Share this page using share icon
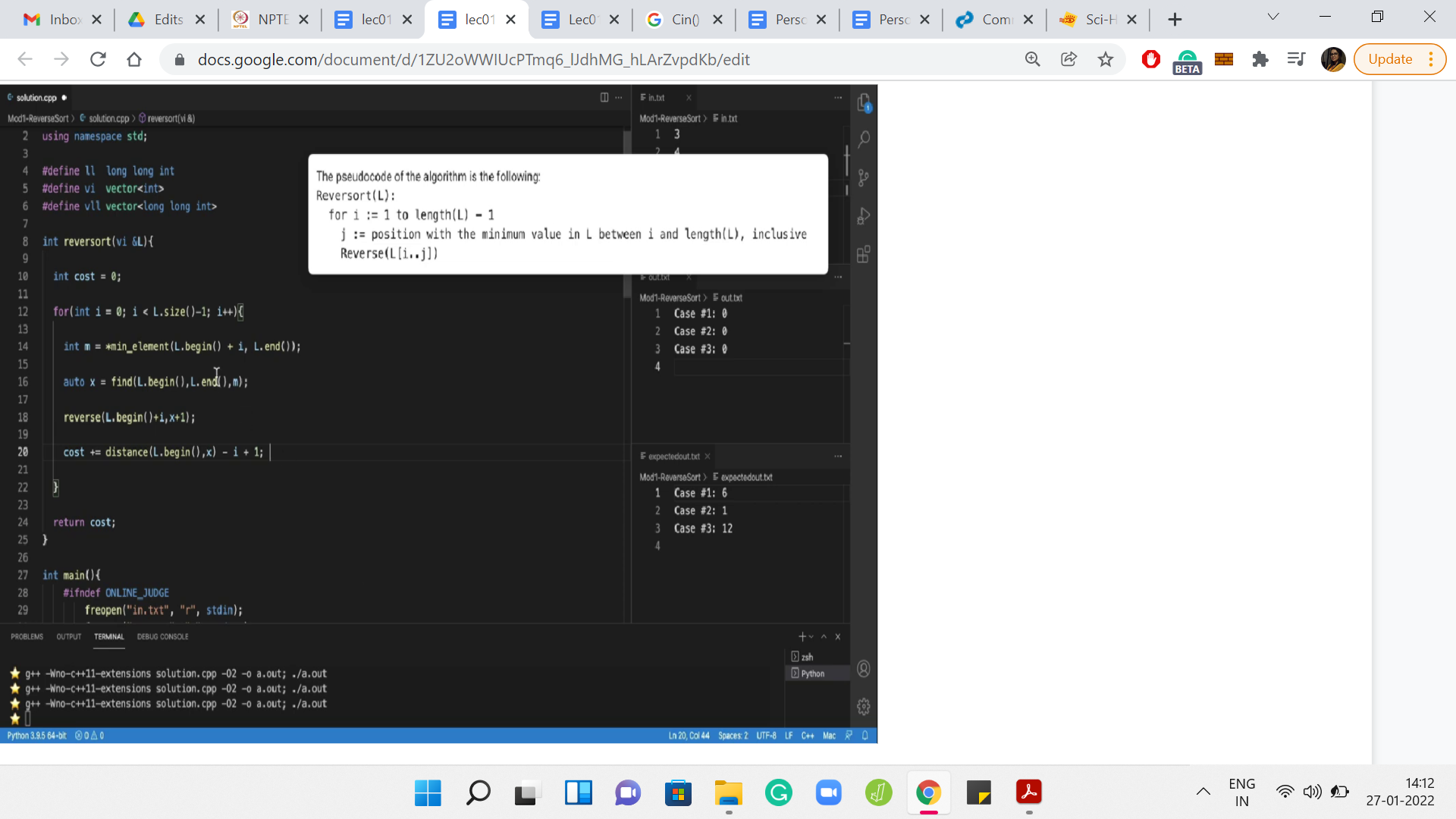The image size is (1456, 819). point(1068,59)
